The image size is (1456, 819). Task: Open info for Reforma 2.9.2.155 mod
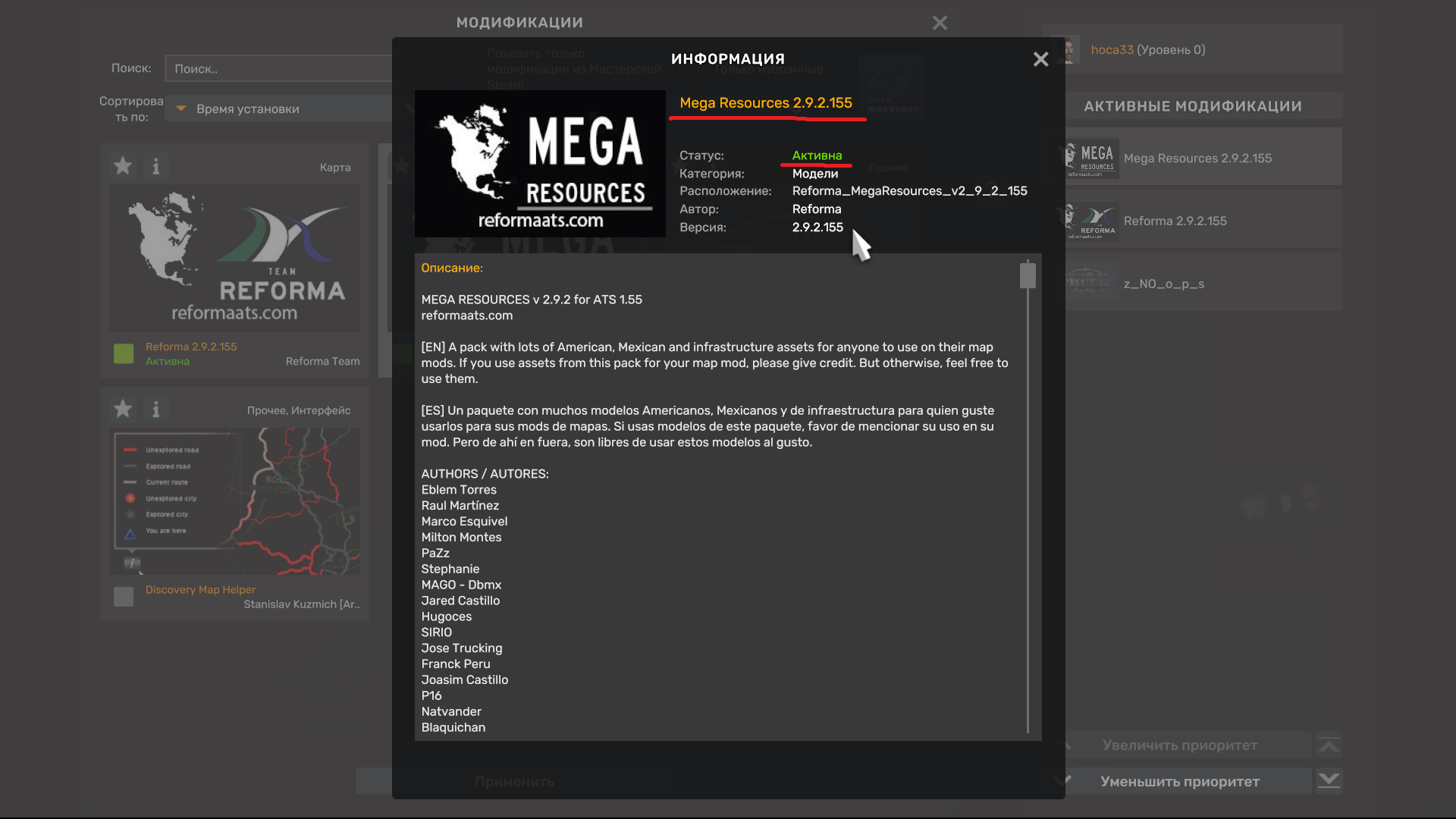[156, 166]
